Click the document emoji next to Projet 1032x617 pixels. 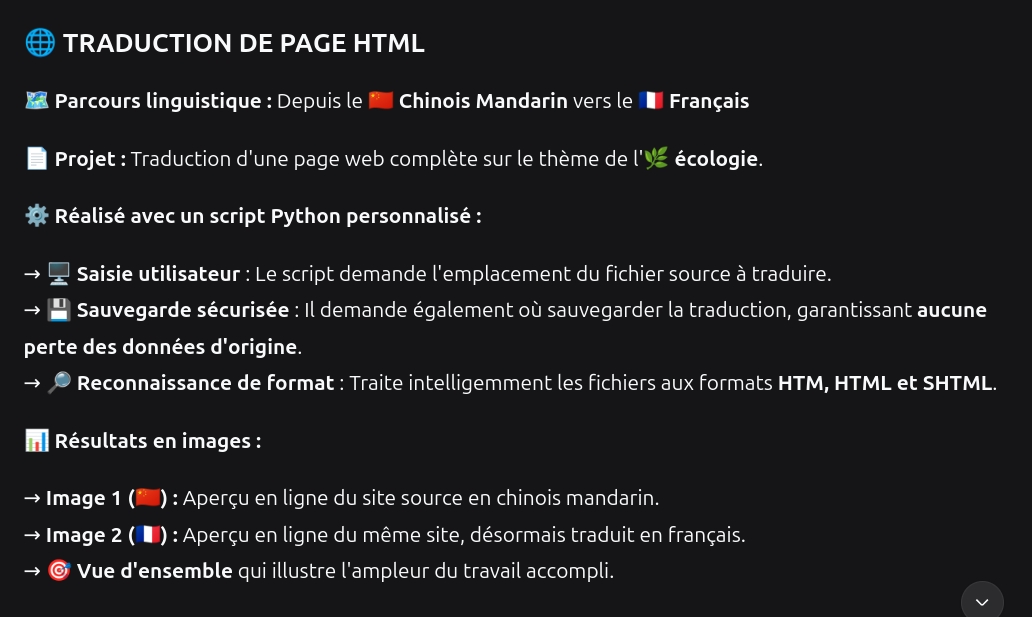point(37,159)
